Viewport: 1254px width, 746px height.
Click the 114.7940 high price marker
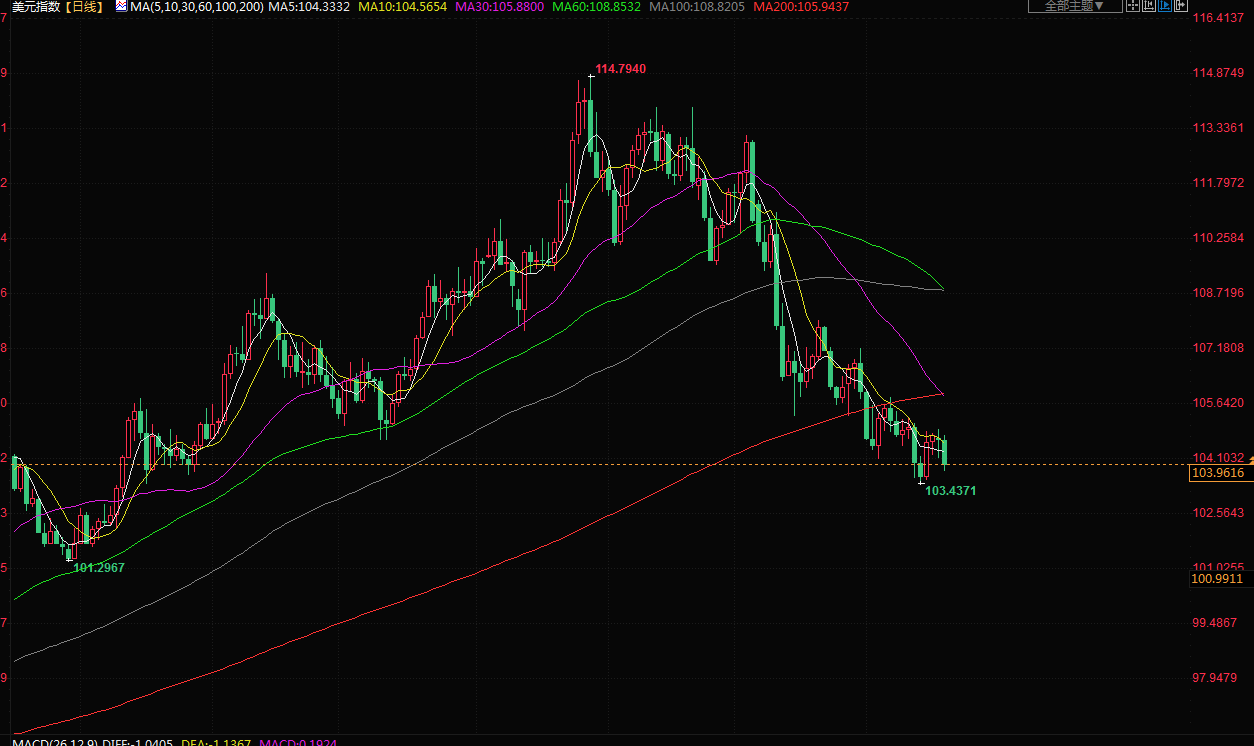point(620,69)
